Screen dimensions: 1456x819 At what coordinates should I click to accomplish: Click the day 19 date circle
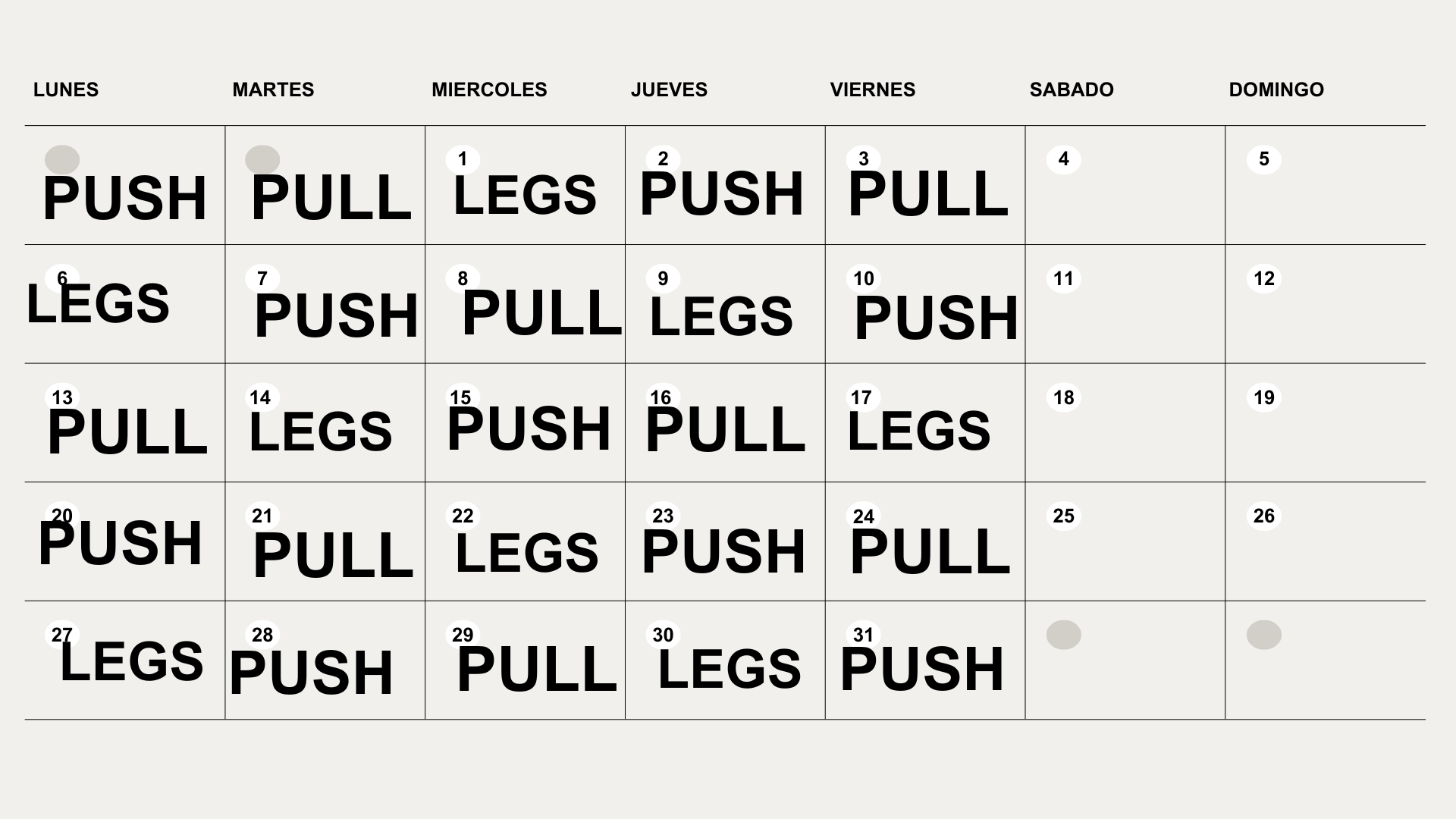(x=1264, y=397)
